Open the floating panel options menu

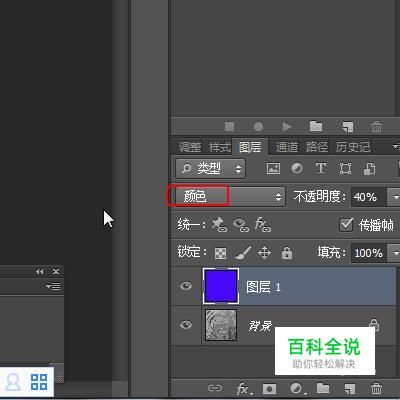click(x=53, y=286)
